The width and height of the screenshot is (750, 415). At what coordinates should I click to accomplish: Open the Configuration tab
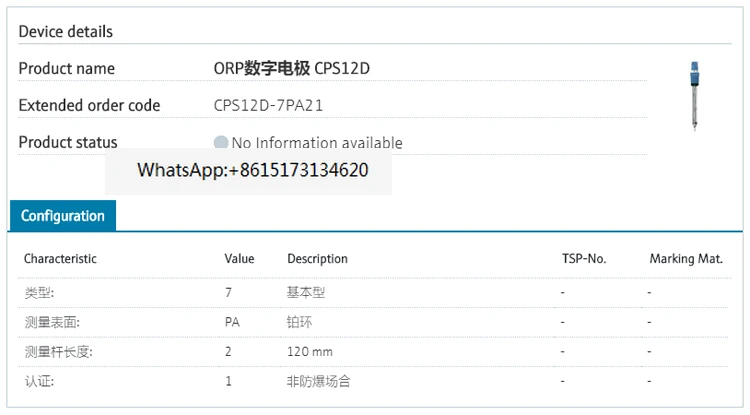(x=63, y=216)
